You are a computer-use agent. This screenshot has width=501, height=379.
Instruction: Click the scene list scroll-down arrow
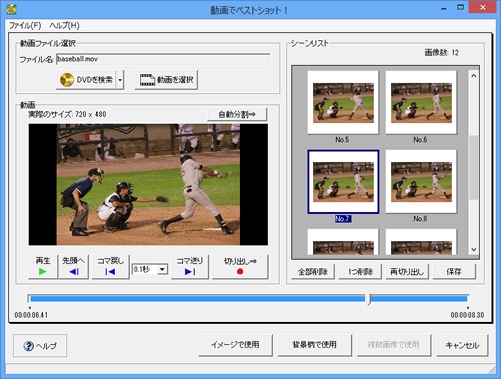[x=473, y=250]
